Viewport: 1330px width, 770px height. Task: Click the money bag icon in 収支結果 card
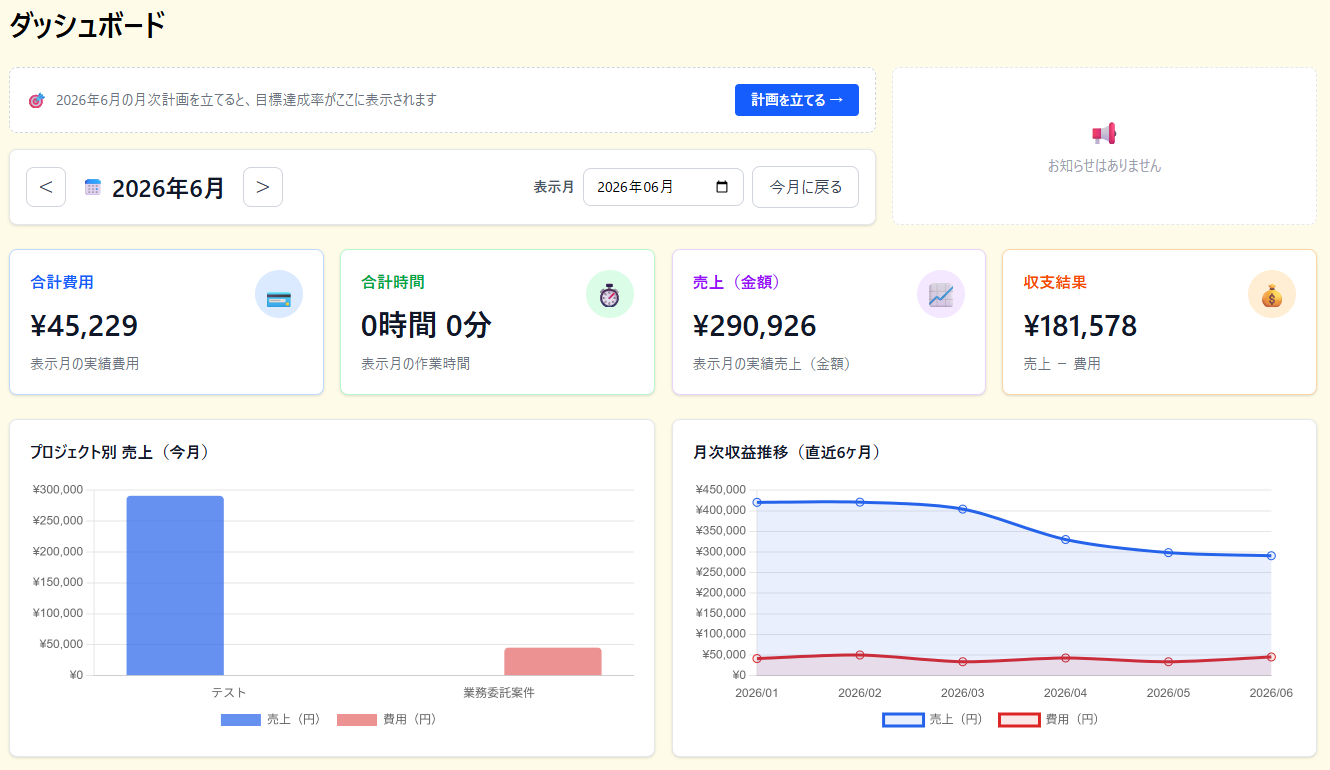pyautogui.click(x=1272, y=295)
